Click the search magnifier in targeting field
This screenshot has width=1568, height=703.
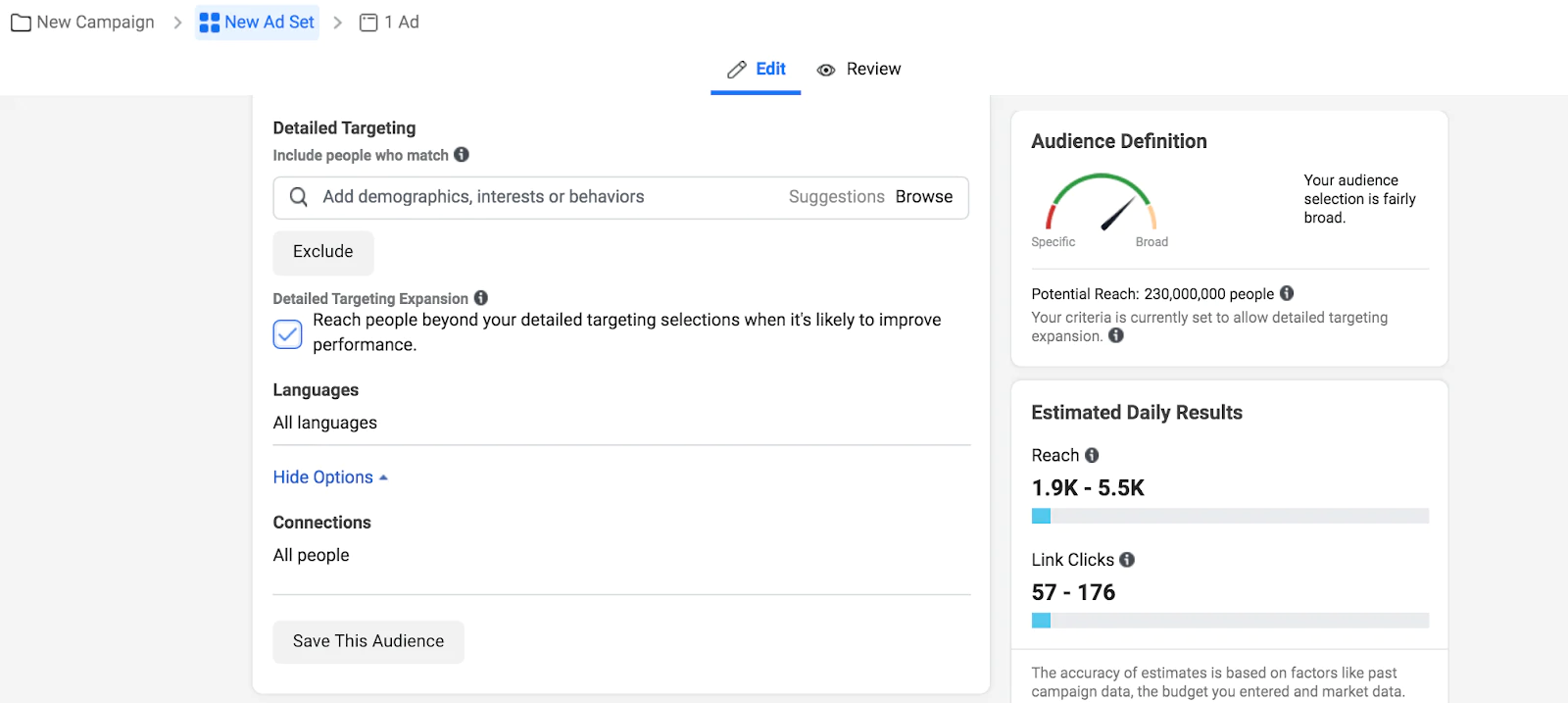[x=299, y=197]
